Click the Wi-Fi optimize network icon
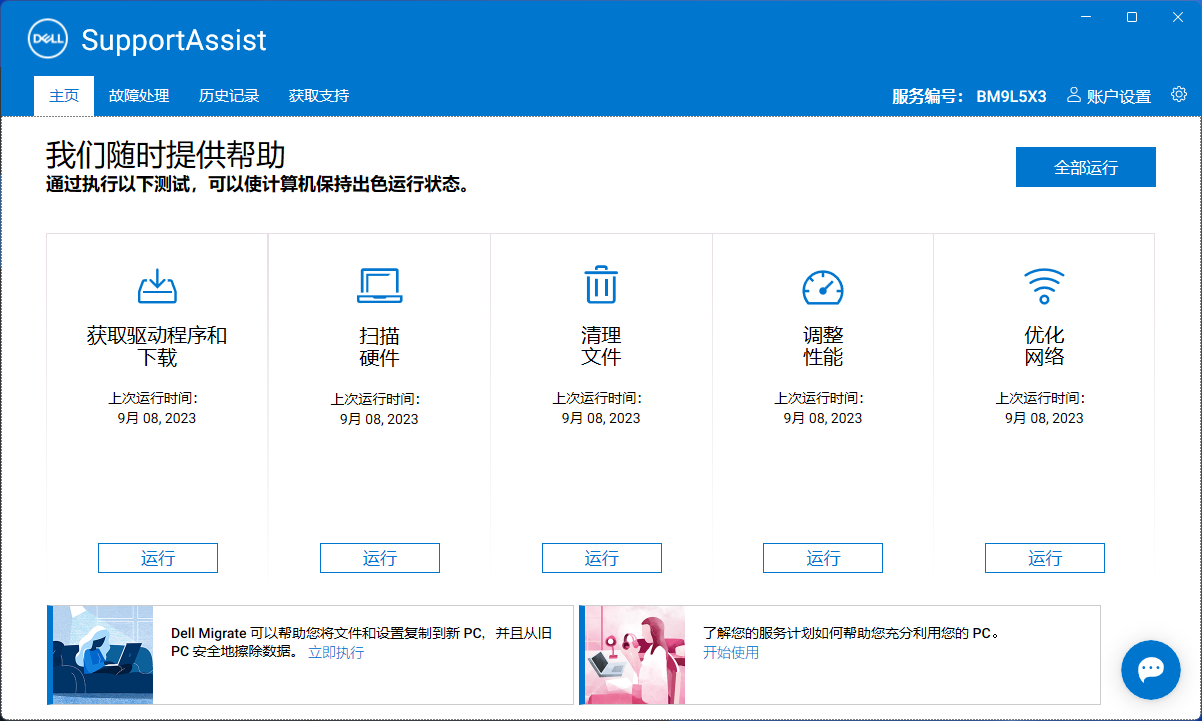Viewport: 1202px width, 721px height. point(1044,286)
